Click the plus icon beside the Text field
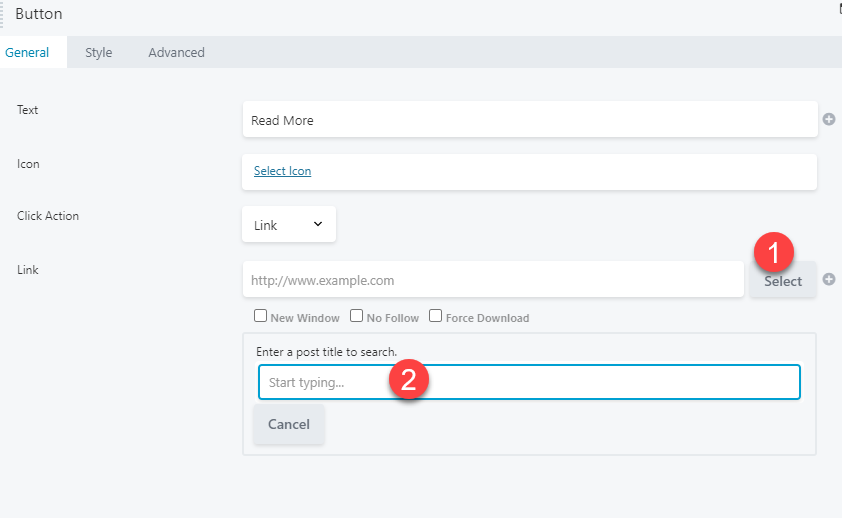The image size is (842, 518). (x=829, y=119)
